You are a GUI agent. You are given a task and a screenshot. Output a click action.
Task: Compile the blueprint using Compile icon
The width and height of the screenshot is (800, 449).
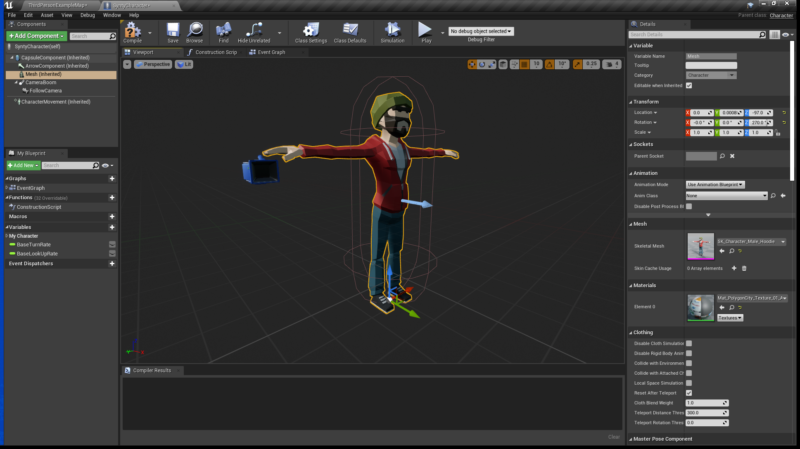click(x=133, y=32)
